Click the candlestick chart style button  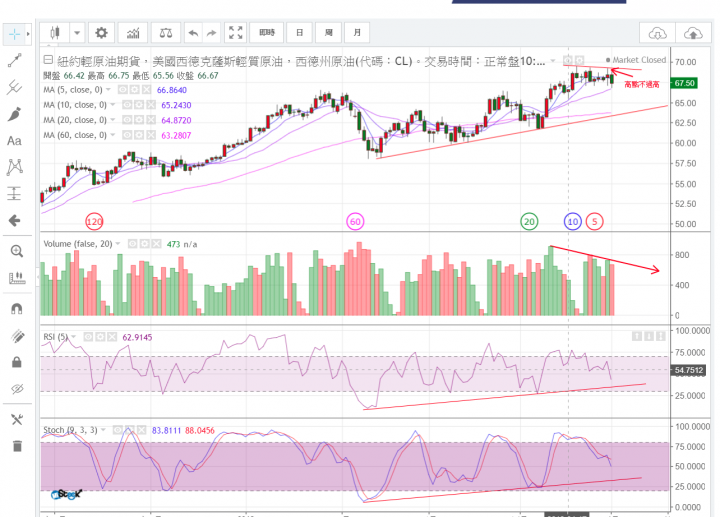pos(55,32)
